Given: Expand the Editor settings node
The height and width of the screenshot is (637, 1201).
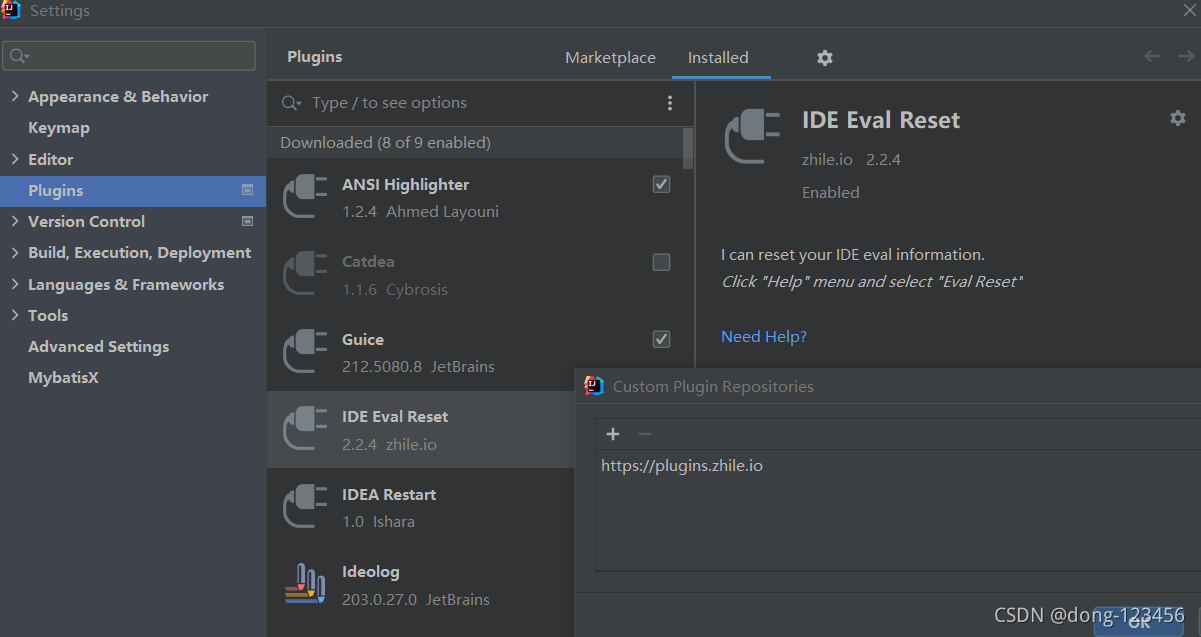Looking at the screenshot, I should click(14, 159).
